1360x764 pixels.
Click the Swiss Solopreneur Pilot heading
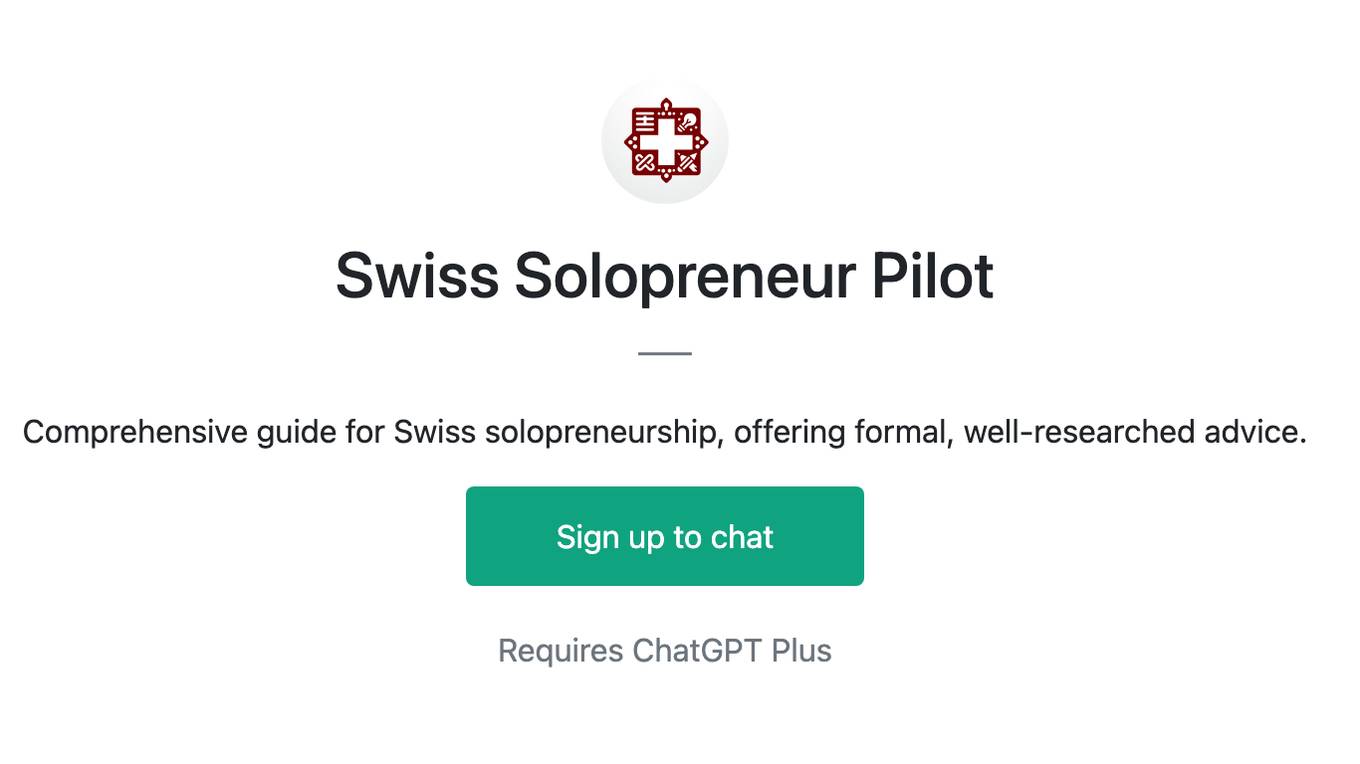tap(665, 276)
